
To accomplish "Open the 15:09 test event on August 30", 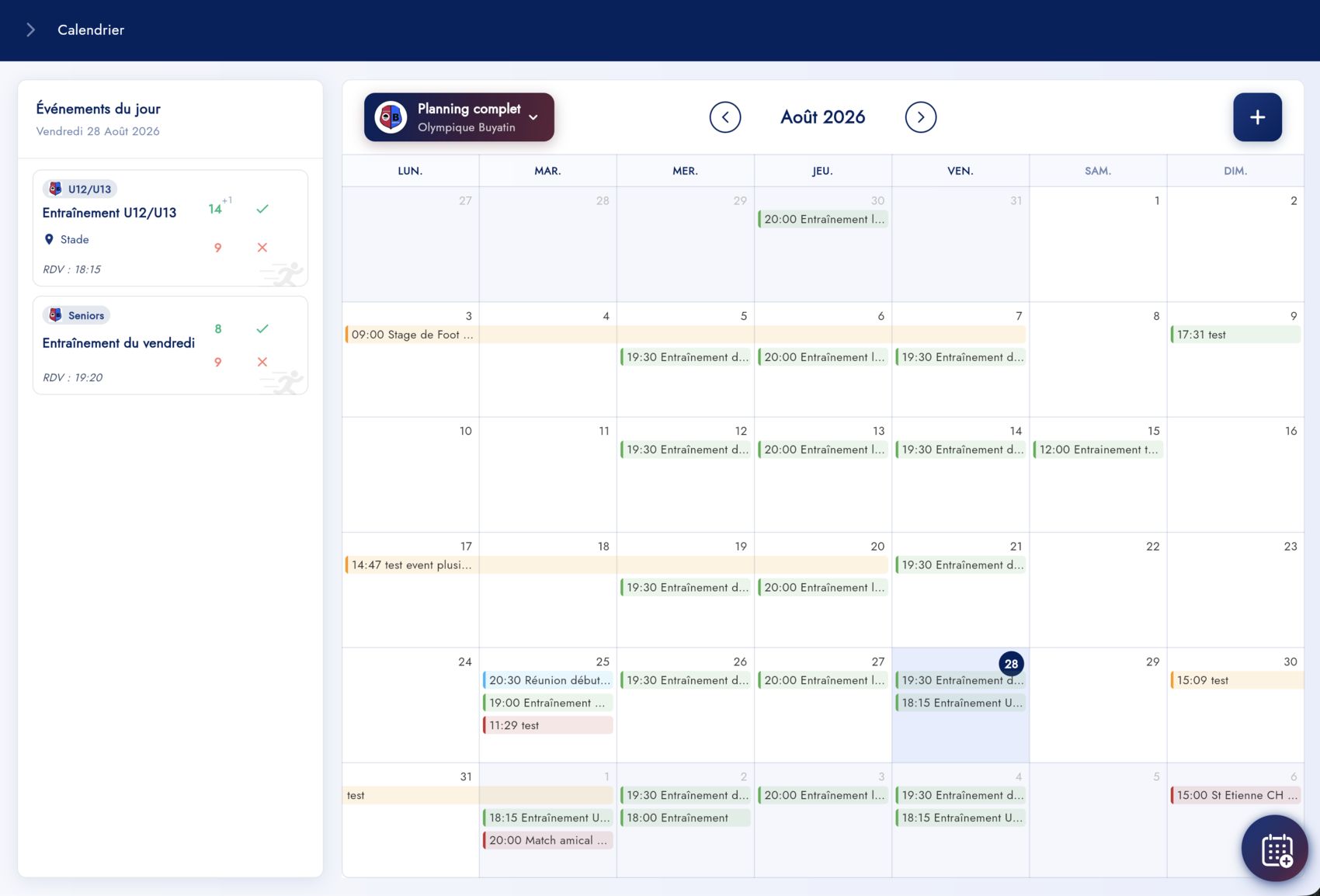I will click(x=1237, y=680).
